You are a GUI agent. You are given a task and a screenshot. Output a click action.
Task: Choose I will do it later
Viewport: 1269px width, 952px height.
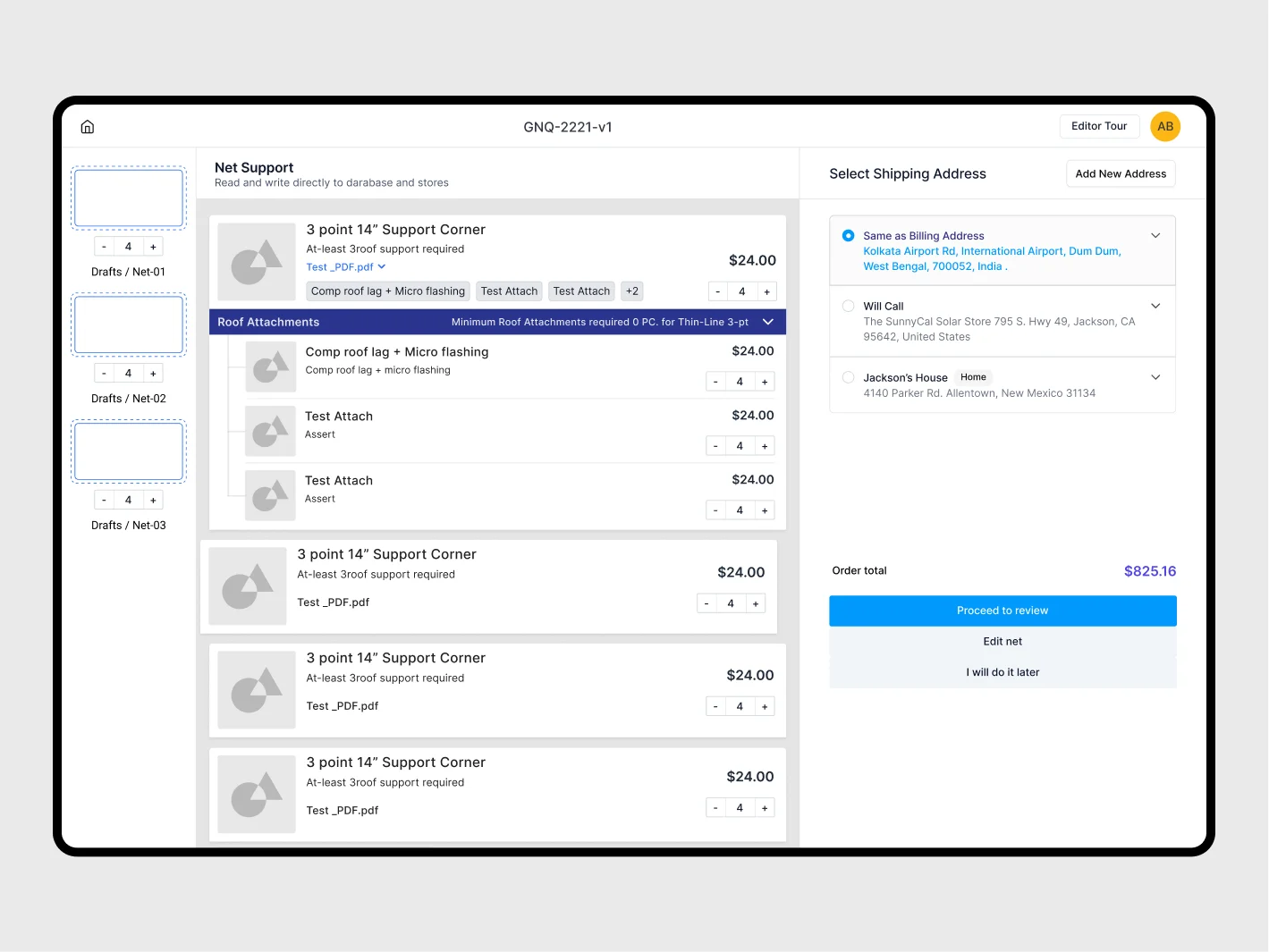[1002, 673]
